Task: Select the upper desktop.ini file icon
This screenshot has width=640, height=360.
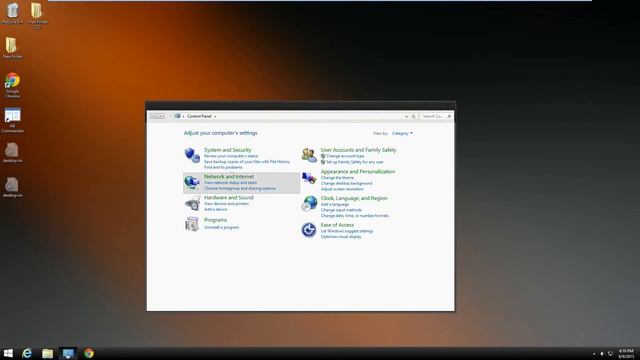Action: (x=12, y=153)
